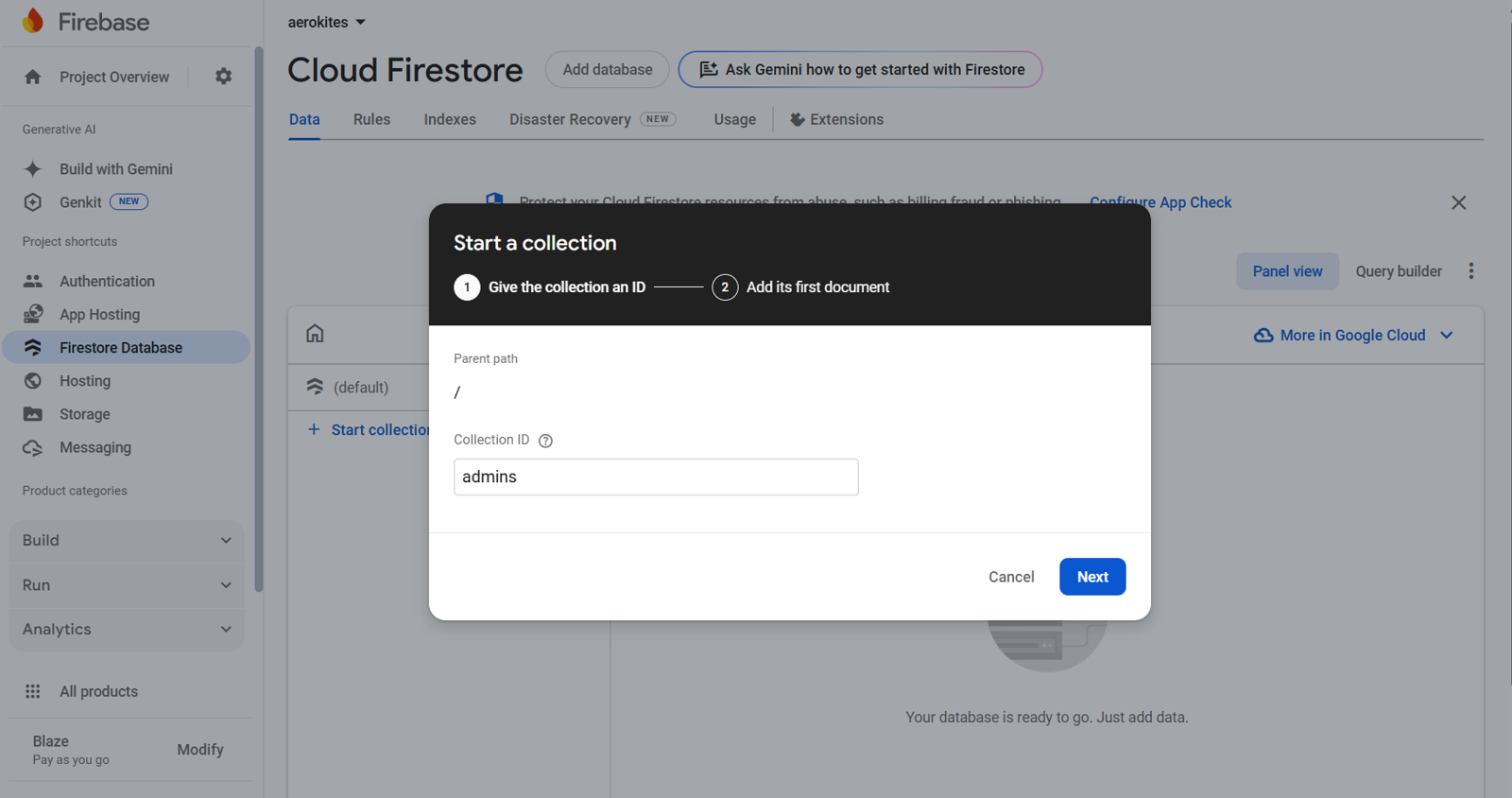Click the Project Overview label
The height and width of the screenshot is (798, 1512).
click(114, 77)
